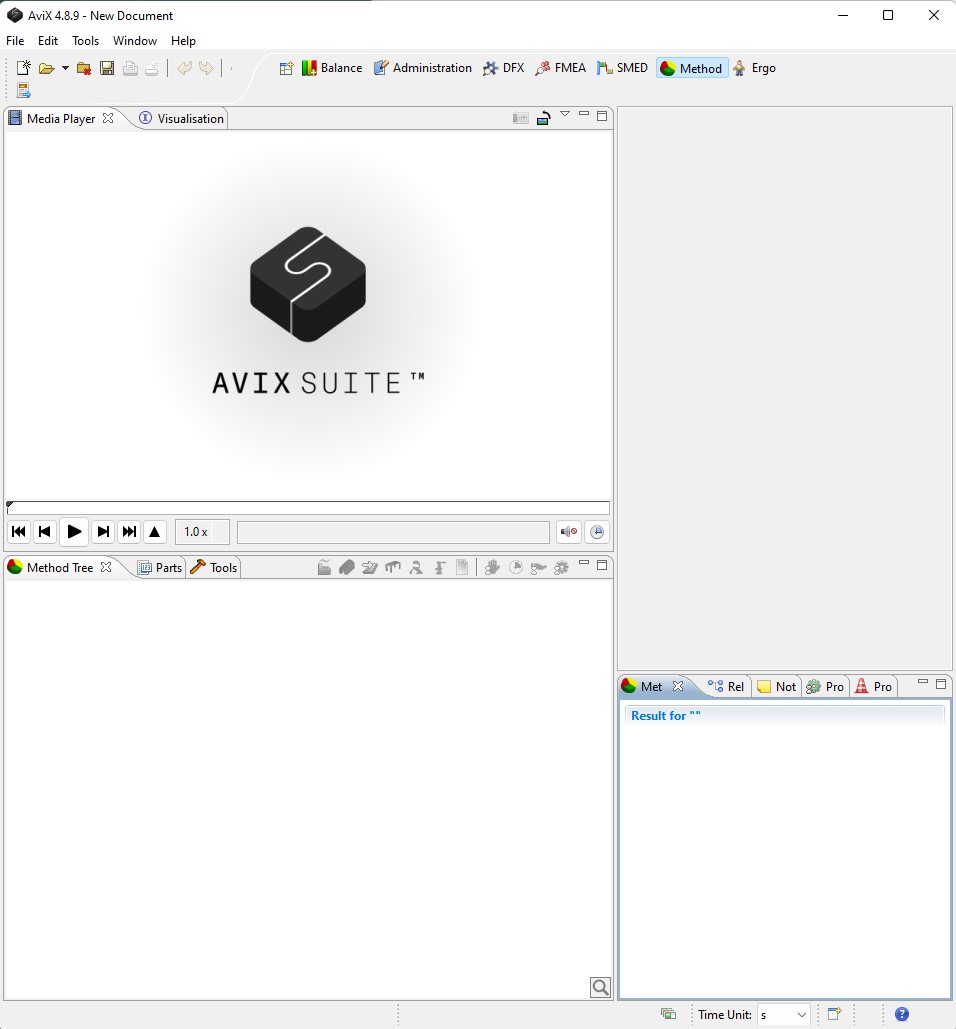Viewport: 956px width, 1029px height.
Task: Expand the Open folder dropdown arrow
Action: (x=65, y=68)
